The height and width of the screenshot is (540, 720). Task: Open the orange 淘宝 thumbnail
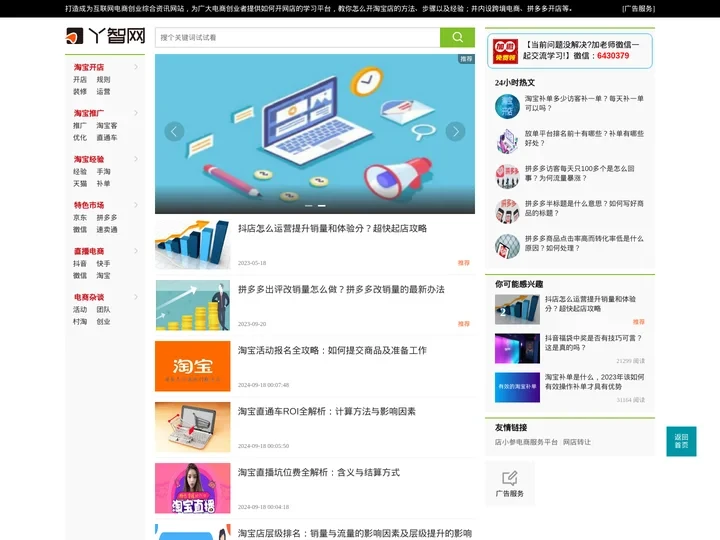pos(192,366)
